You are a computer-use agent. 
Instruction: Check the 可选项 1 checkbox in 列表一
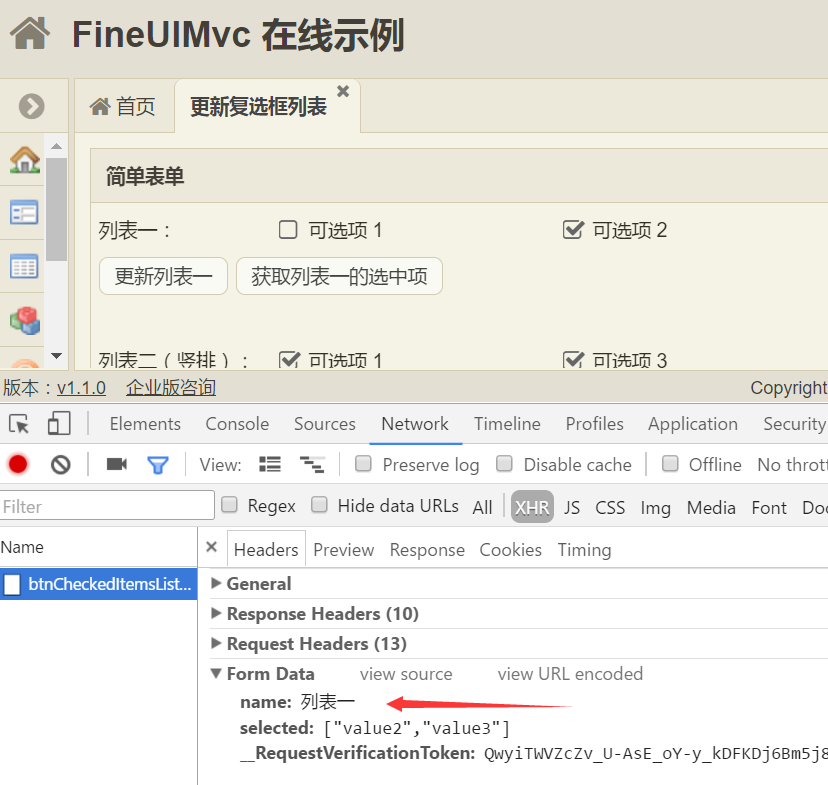point(288,230)
